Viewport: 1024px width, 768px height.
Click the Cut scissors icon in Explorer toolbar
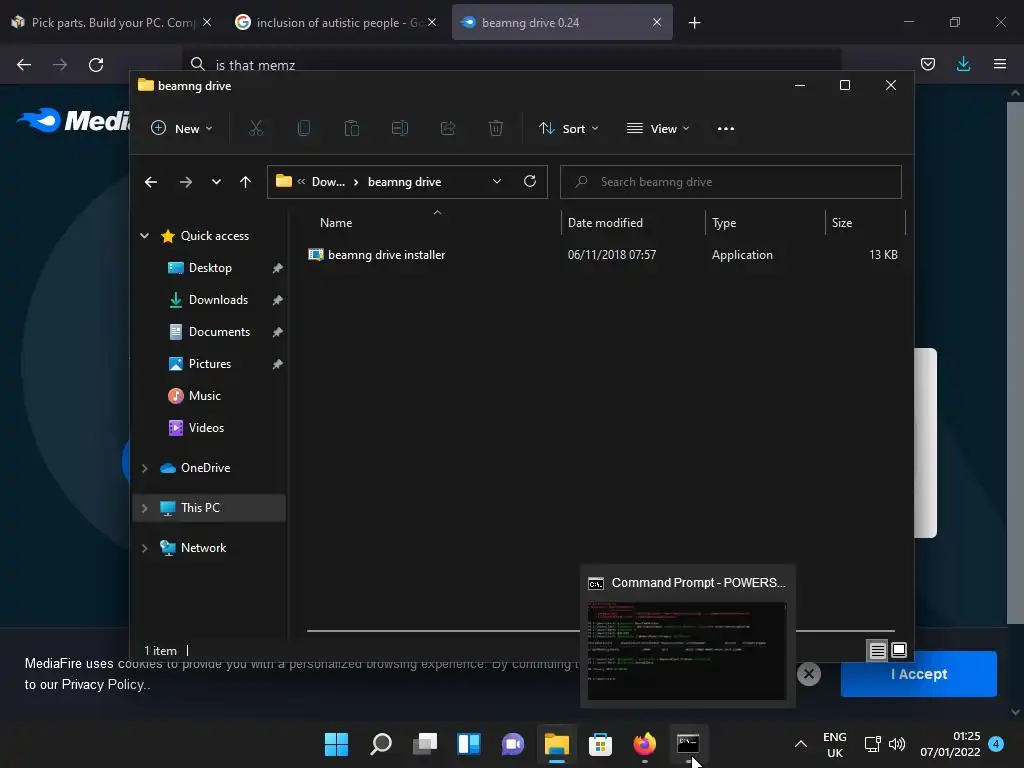(x=256, y=129)
